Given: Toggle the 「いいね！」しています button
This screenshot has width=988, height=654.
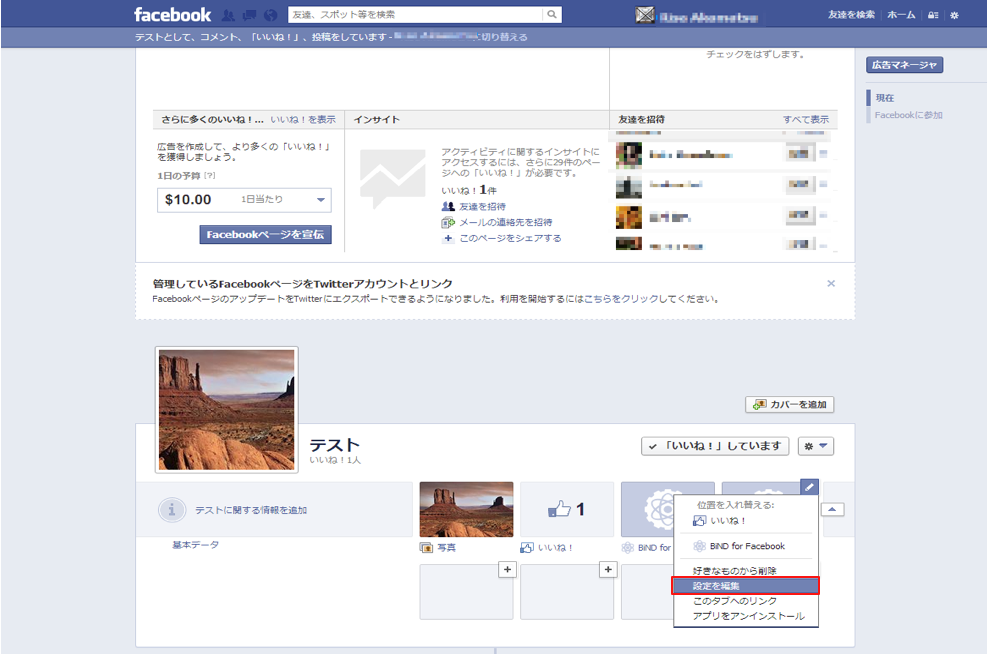Looking at the screenshot, I should click(x=715, y=446).
